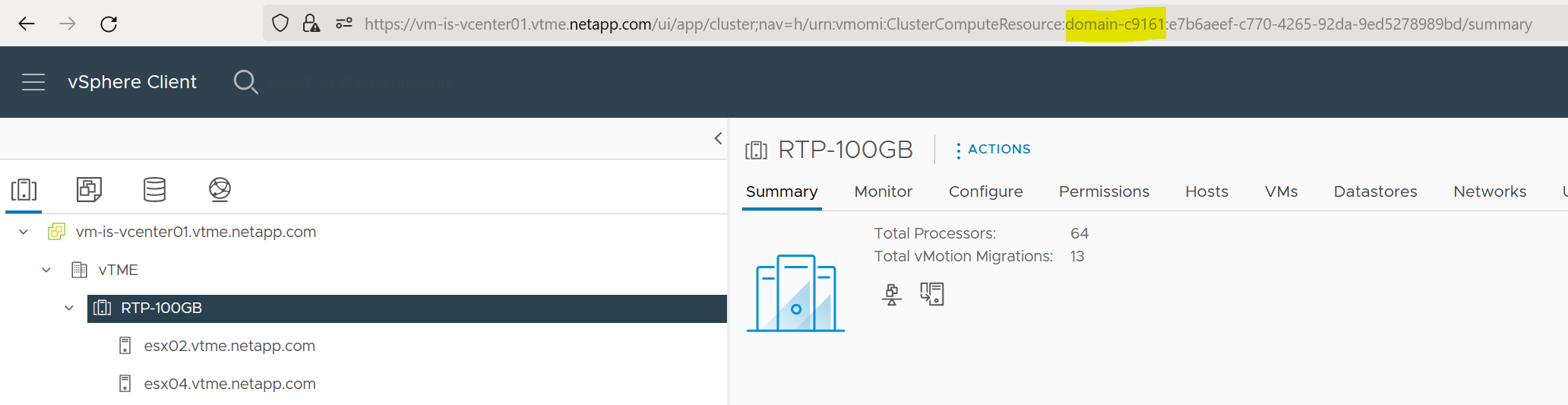This screenshot has width=1568, height=405.
Task: Collapse the left navigation panel
Action: tap(718, 138)
